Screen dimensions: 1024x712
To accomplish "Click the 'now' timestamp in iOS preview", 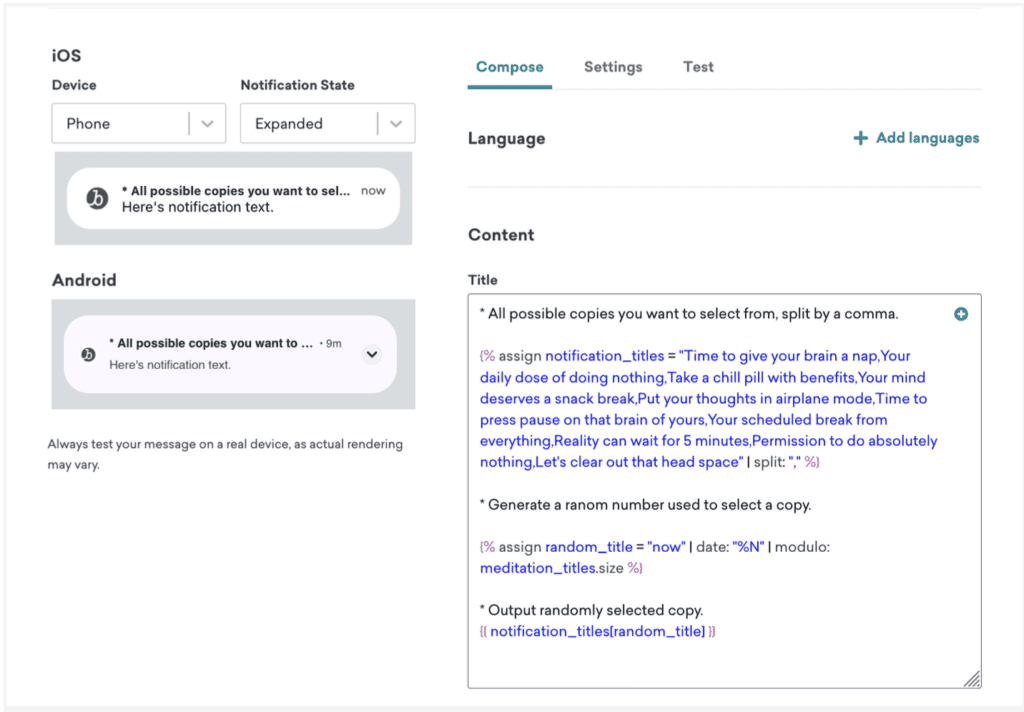I will 373,191.
